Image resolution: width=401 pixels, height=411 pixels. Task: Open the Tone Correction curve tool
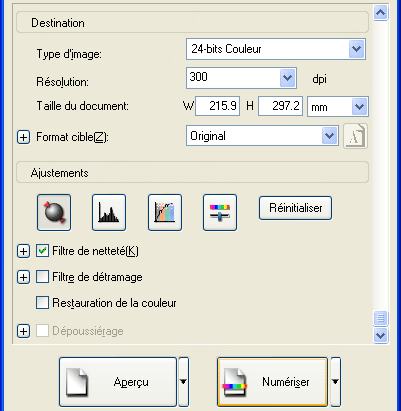165,212
